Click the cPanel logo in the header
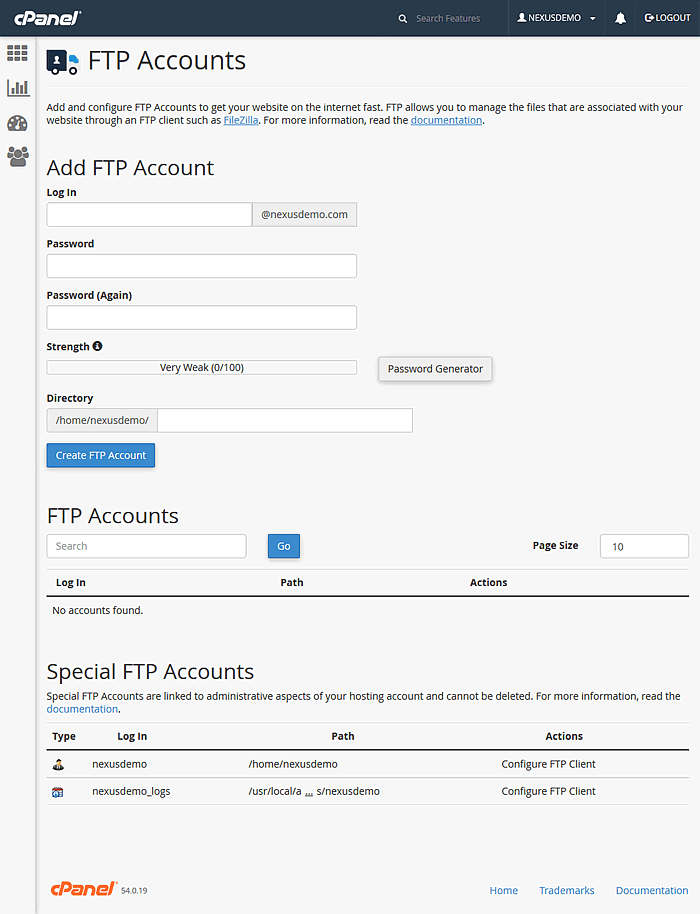The height and width of the screenshot is (914, 700). 47,18
